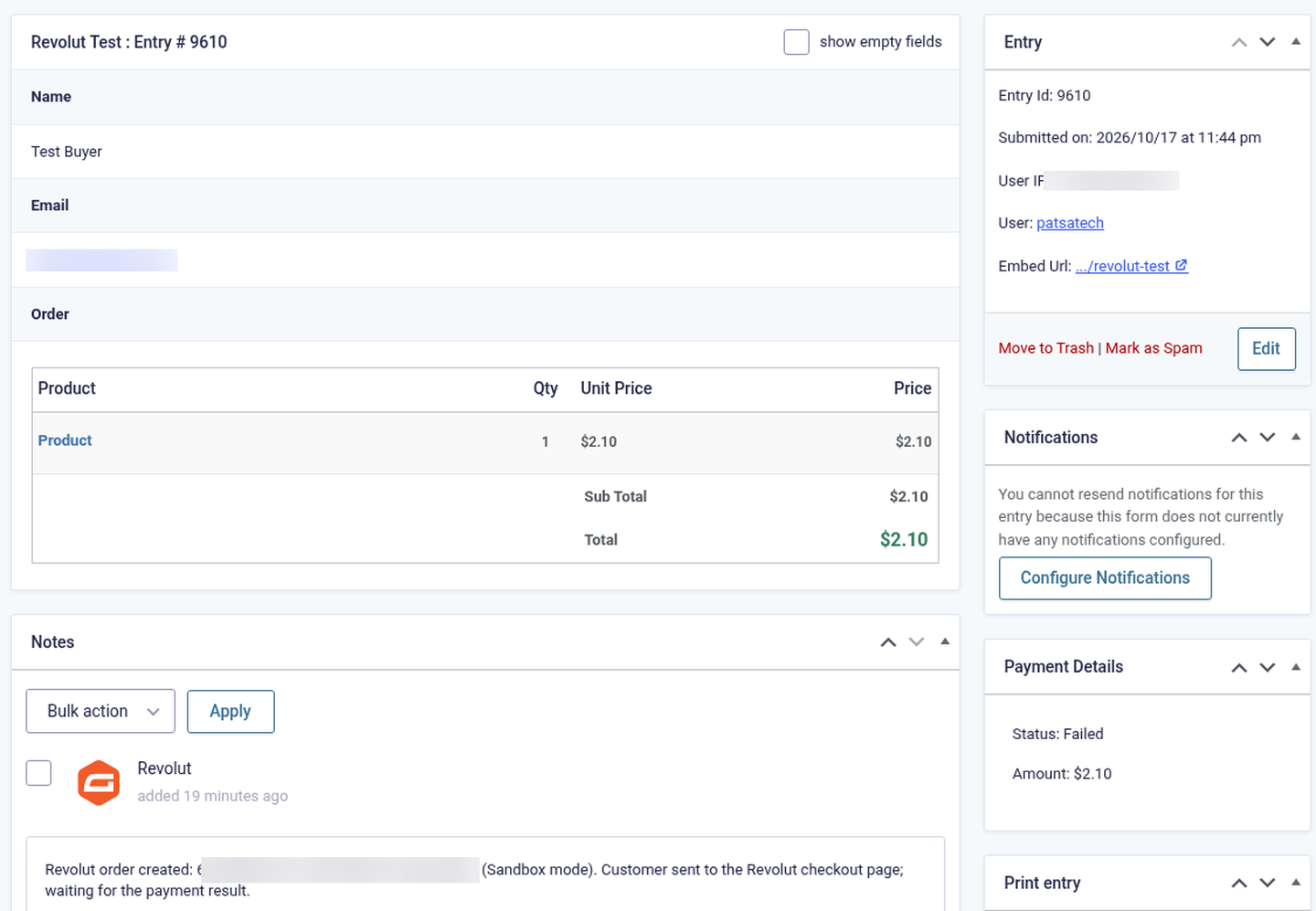
Task: Collapse the Notifications panel triangle
Action: [x=1296, y=437]
